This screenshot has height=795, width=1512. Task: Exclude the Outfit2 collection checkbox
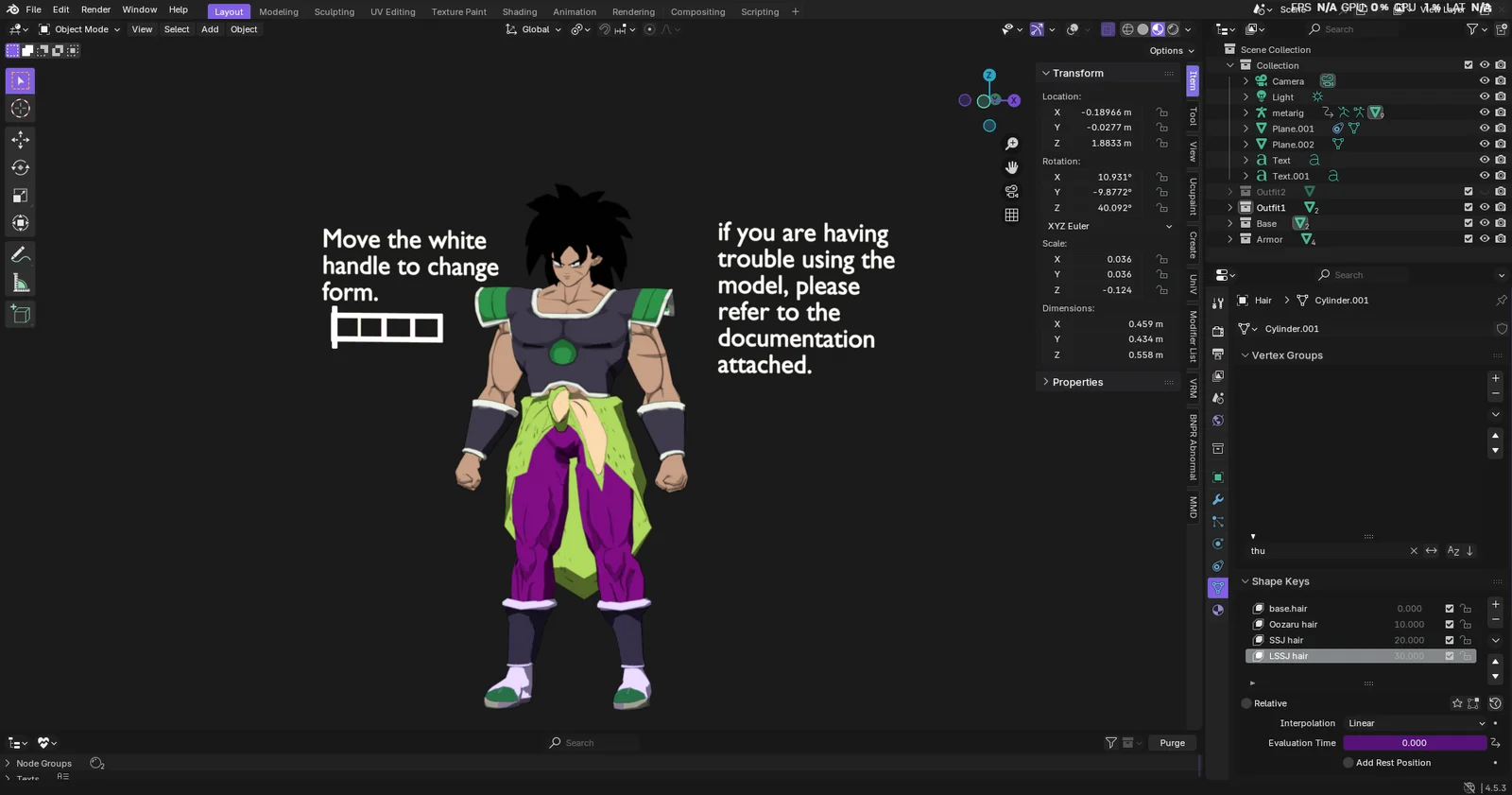click(x=1469, y=192)
